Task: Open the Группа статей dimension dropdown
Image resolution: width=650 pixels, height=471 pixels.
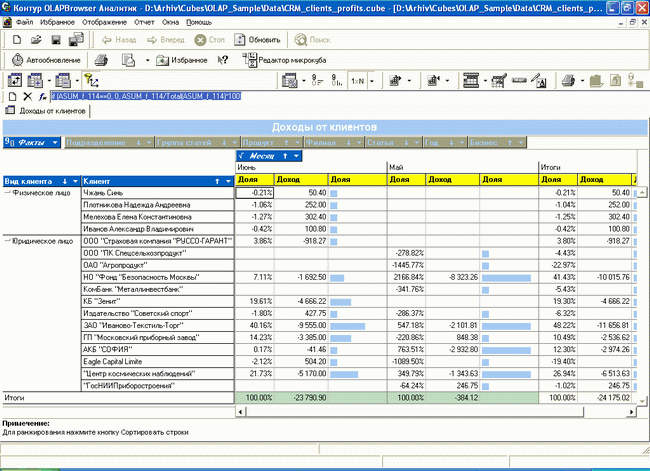Action: pyautogui.click(x=234, y=143)
